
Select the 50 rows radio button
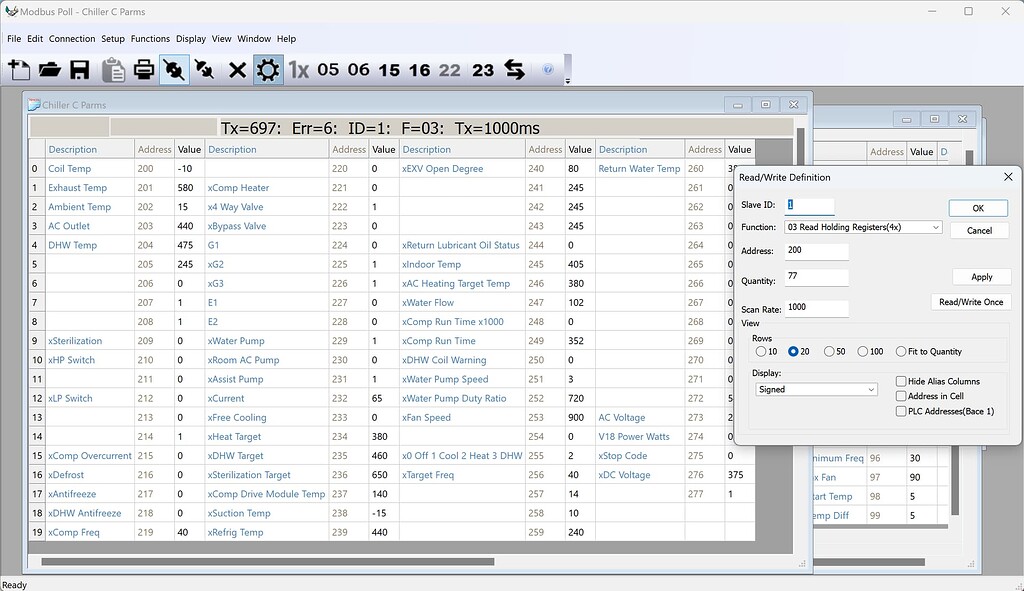coord(829,351)
